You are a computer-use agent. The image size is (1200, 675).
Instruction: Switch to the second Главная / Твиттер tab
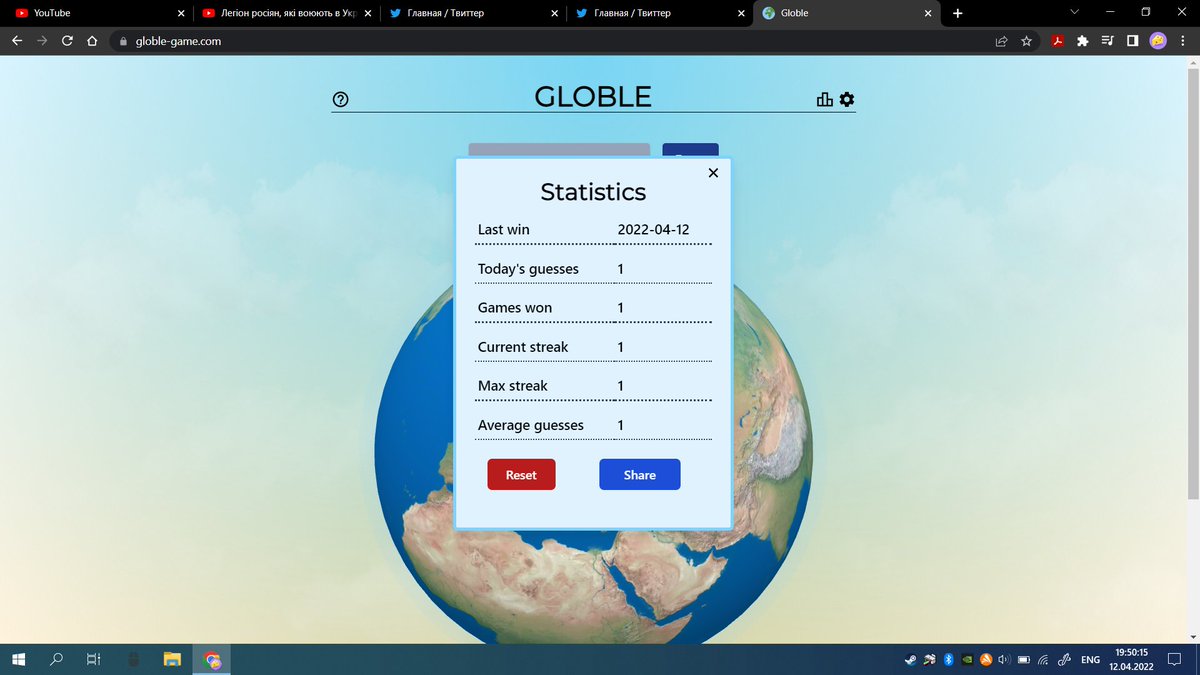pyautogui.click(x=660, y=13)
